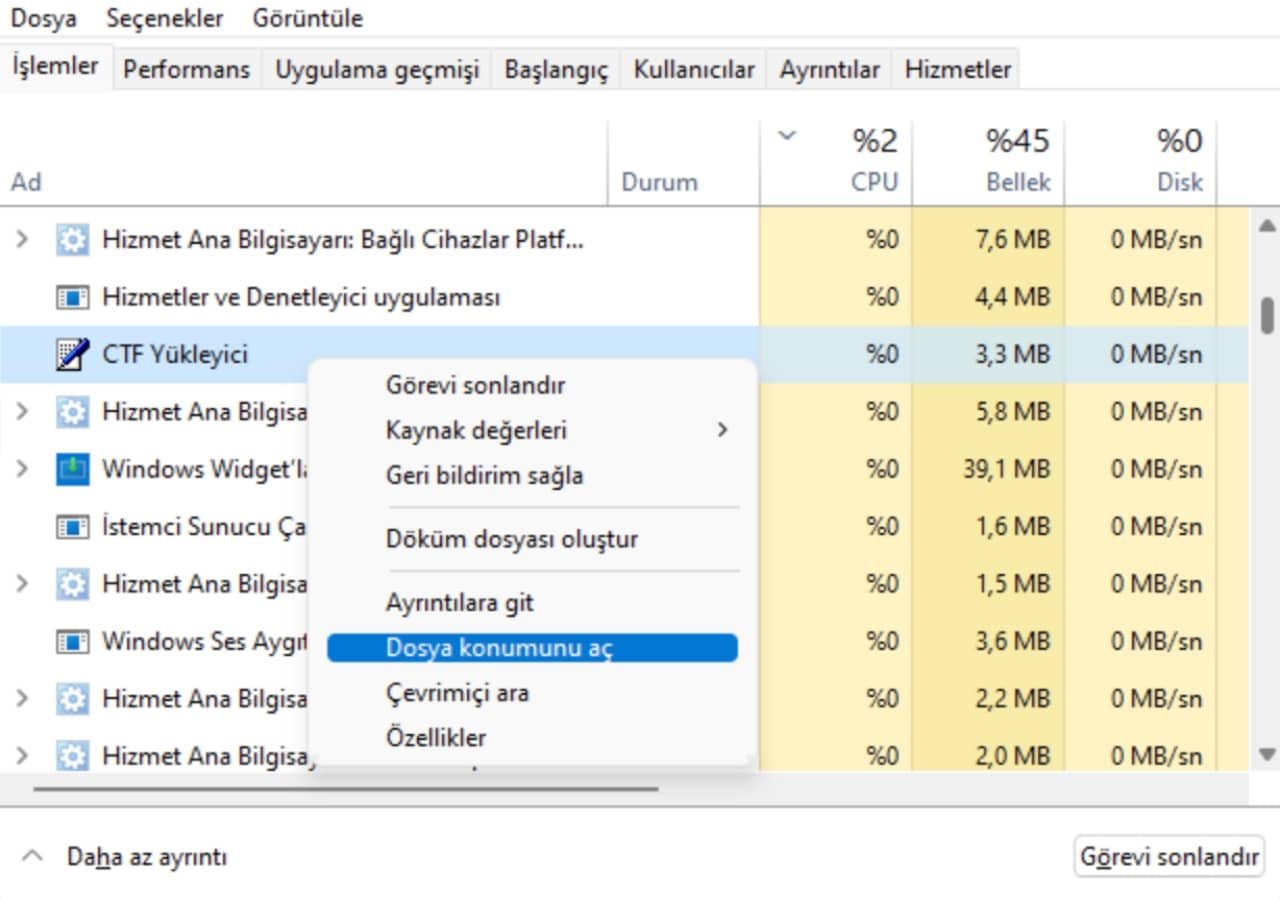1280x900 pixels.
Task: Click the İstemci Sunucu Ça process icon
Action: [72, 527]
